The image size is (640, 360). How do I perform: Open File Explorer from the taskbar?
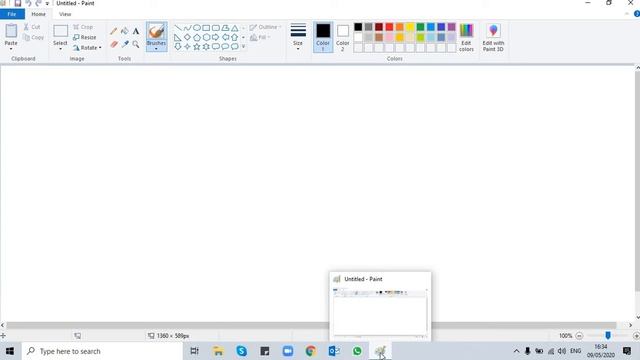point(218,351)
